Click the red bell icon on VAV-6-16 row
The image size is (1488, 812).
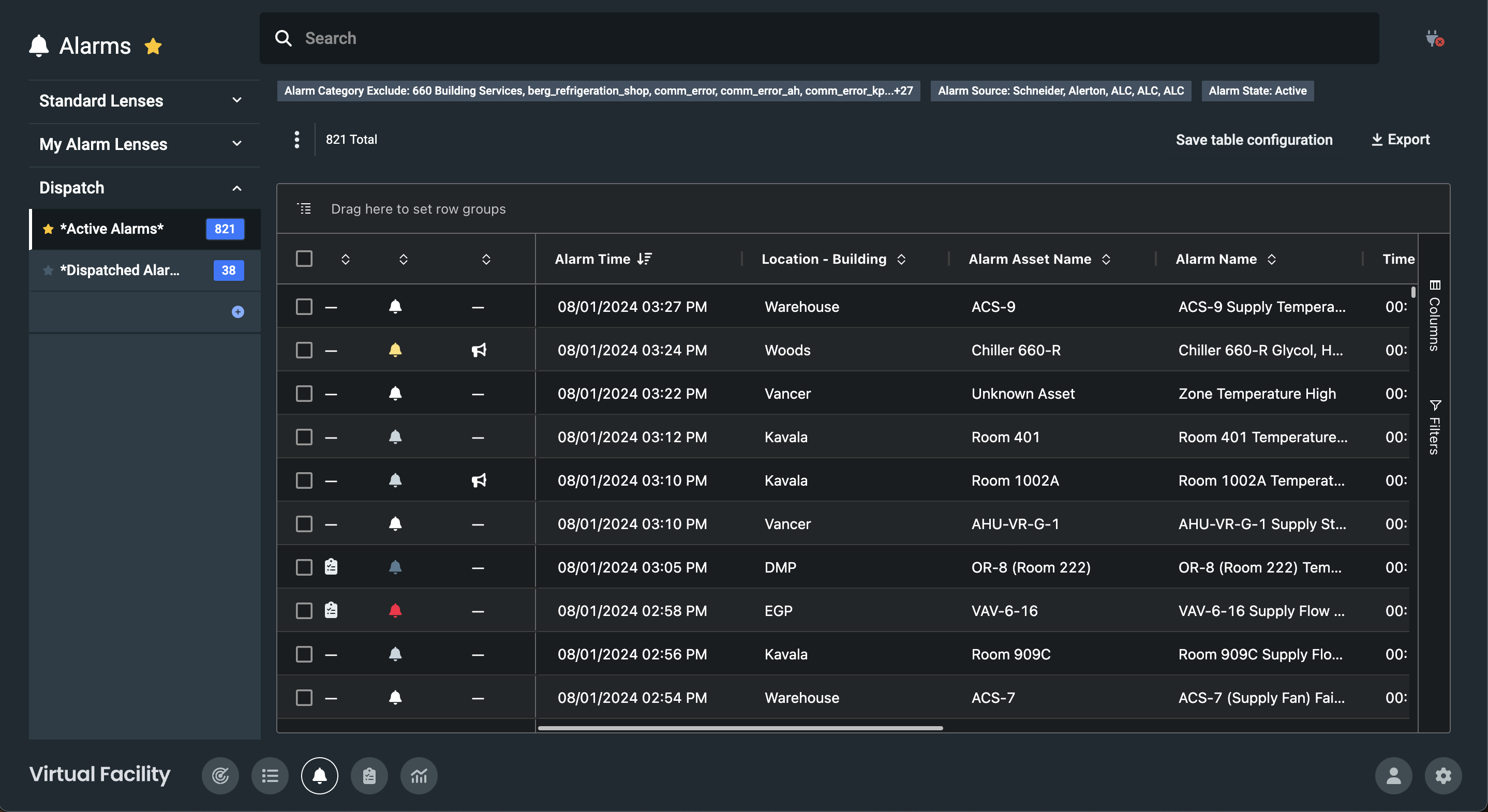click(395, 610)
